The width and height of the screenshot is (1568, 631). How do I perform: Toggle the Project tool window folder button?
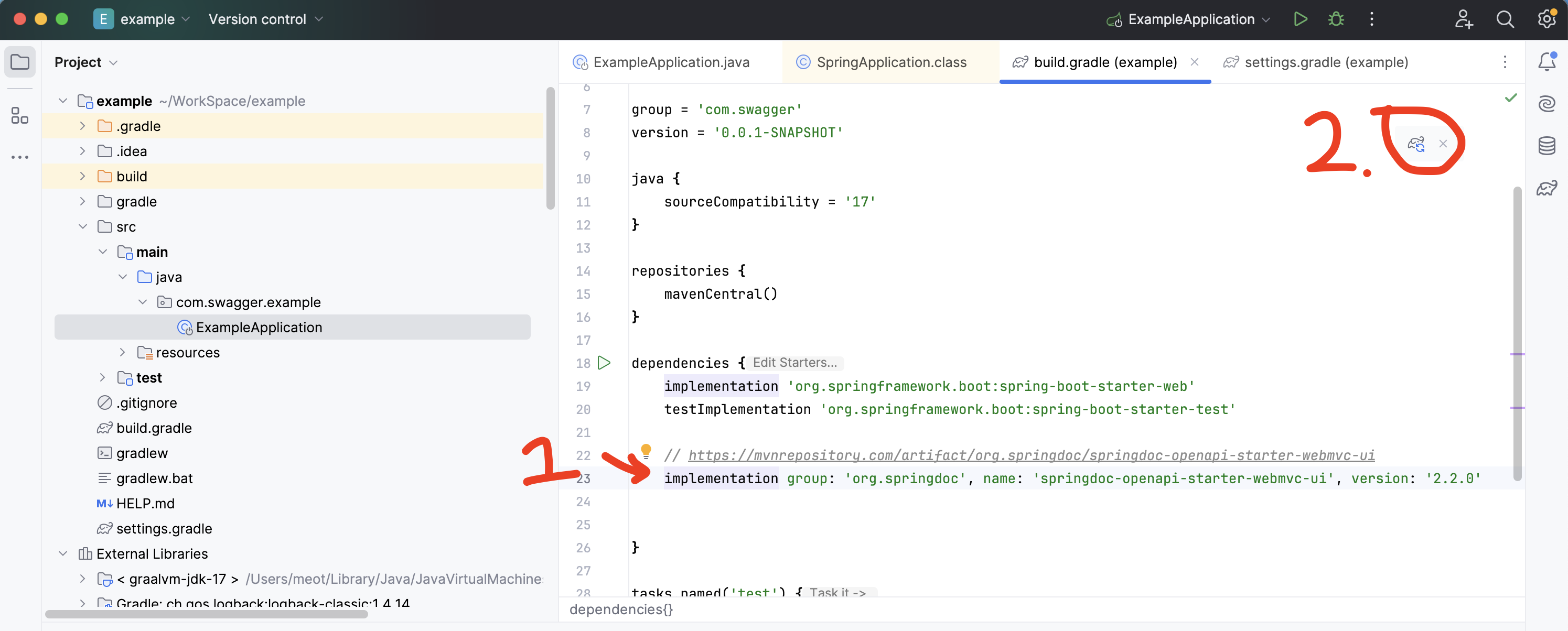pyautogui.click(x=19, y=62)
